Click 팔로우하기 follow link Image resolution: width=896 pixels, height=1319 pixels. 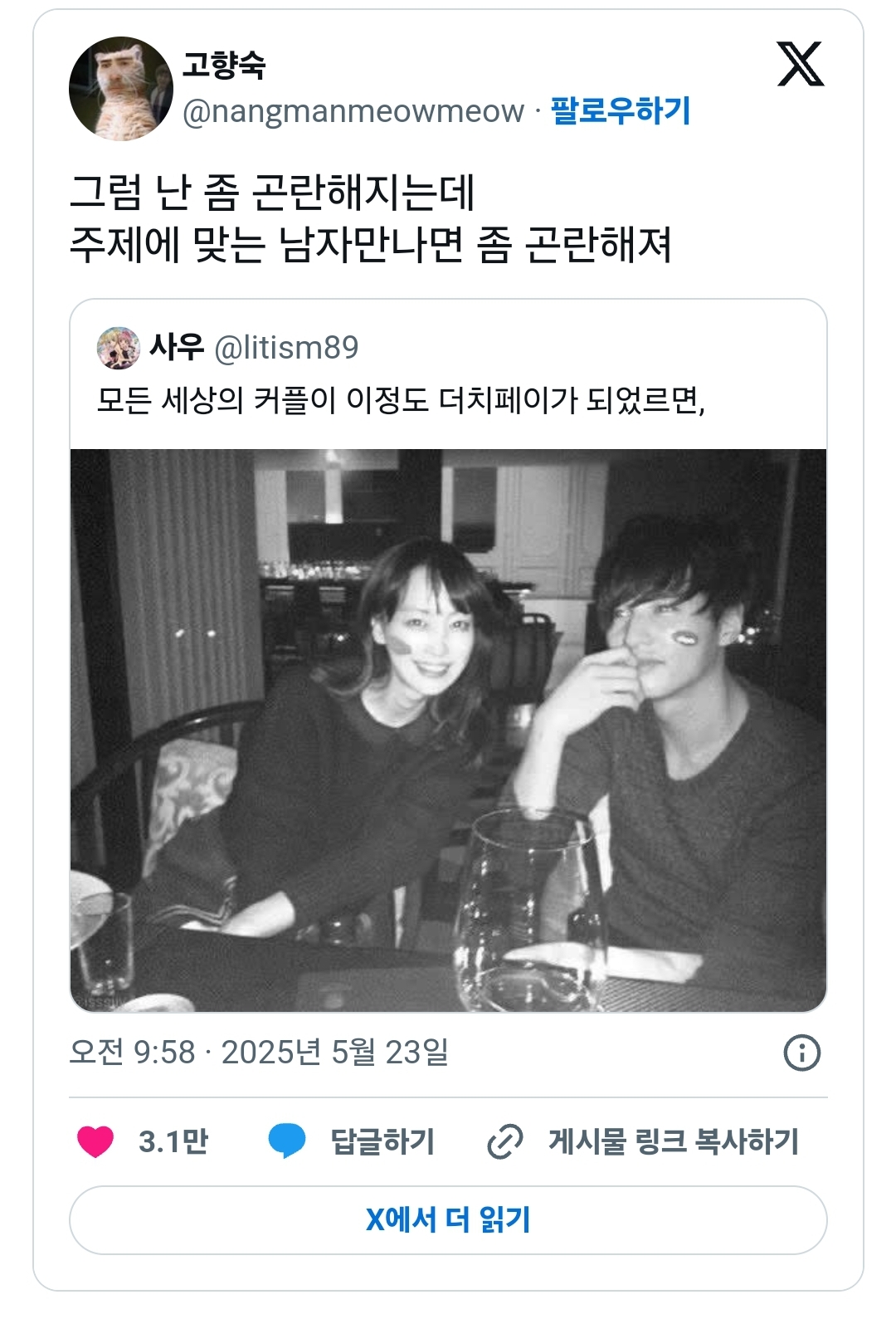point(621,110)
